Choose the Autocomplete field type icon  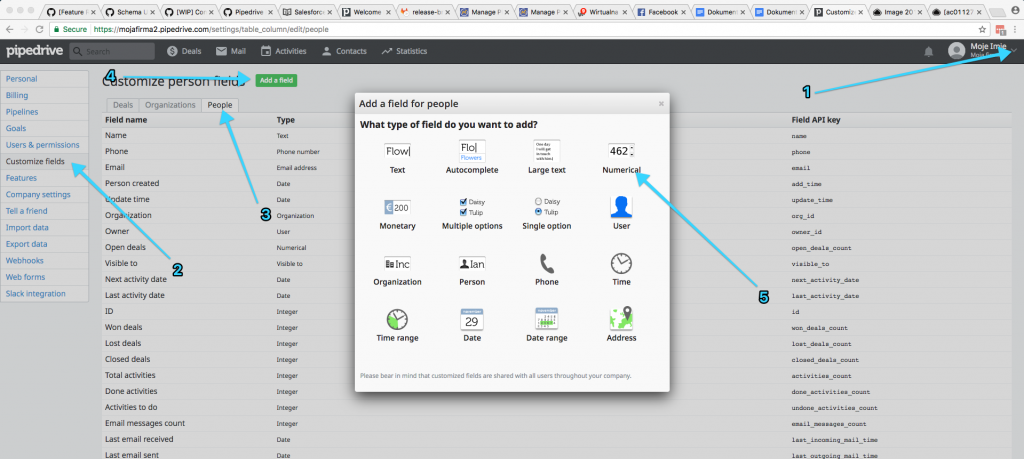pyautogui.click(x=472, y=151)
